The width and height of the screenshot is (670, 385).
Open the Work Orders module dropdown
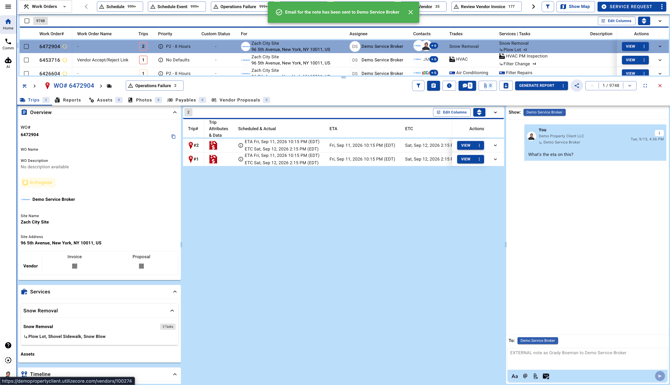[45, 6]
